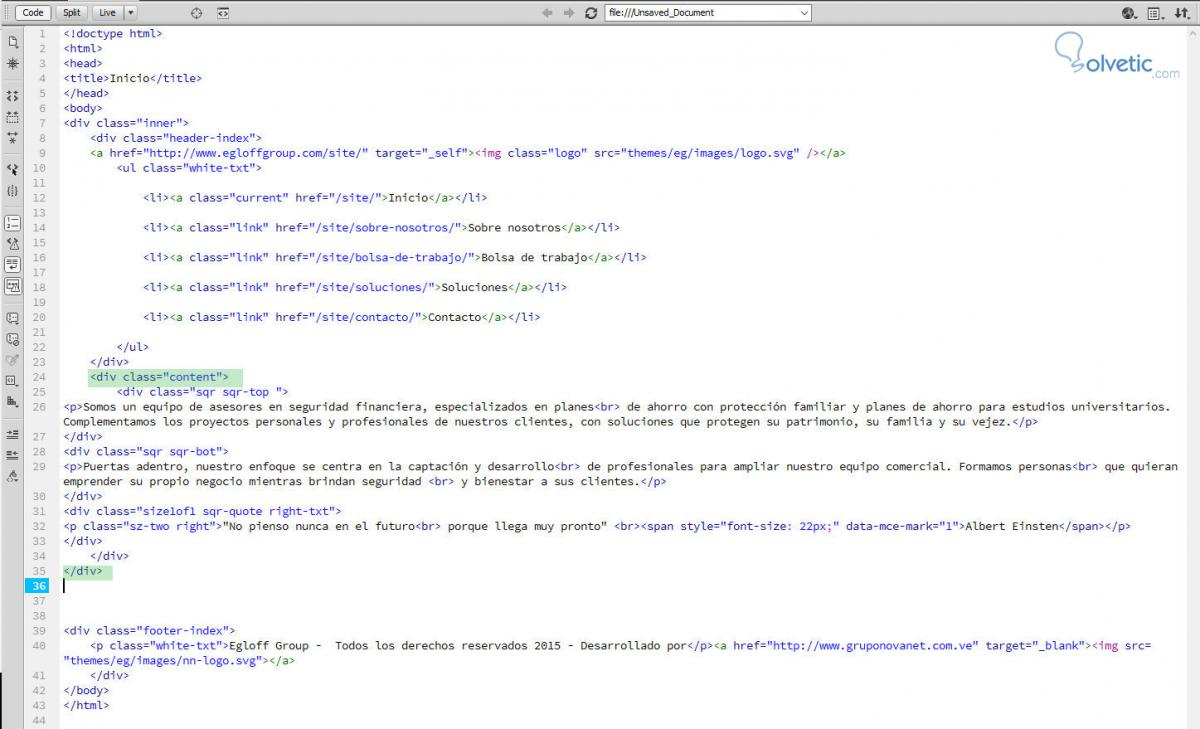Click the Soluciones list item line
The width and height of the screenshot is (1200, 729).
(355, 287)
